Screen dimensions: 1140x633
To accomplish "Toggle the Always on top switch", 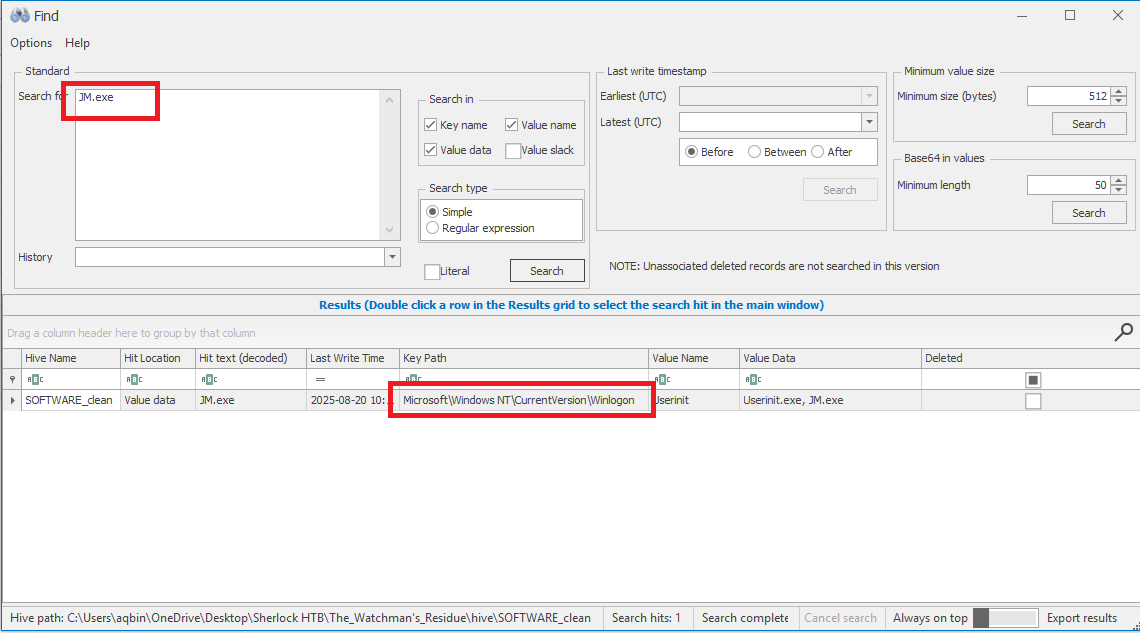I will pyautogui.click(x=1003, y=618).
